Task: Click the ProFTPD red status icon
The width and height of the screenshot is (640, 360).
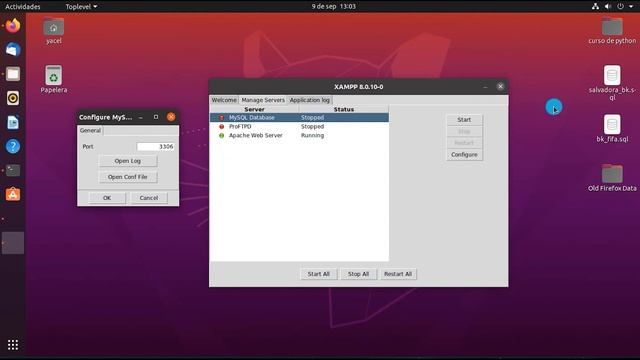Action: [x=222, y=127]
